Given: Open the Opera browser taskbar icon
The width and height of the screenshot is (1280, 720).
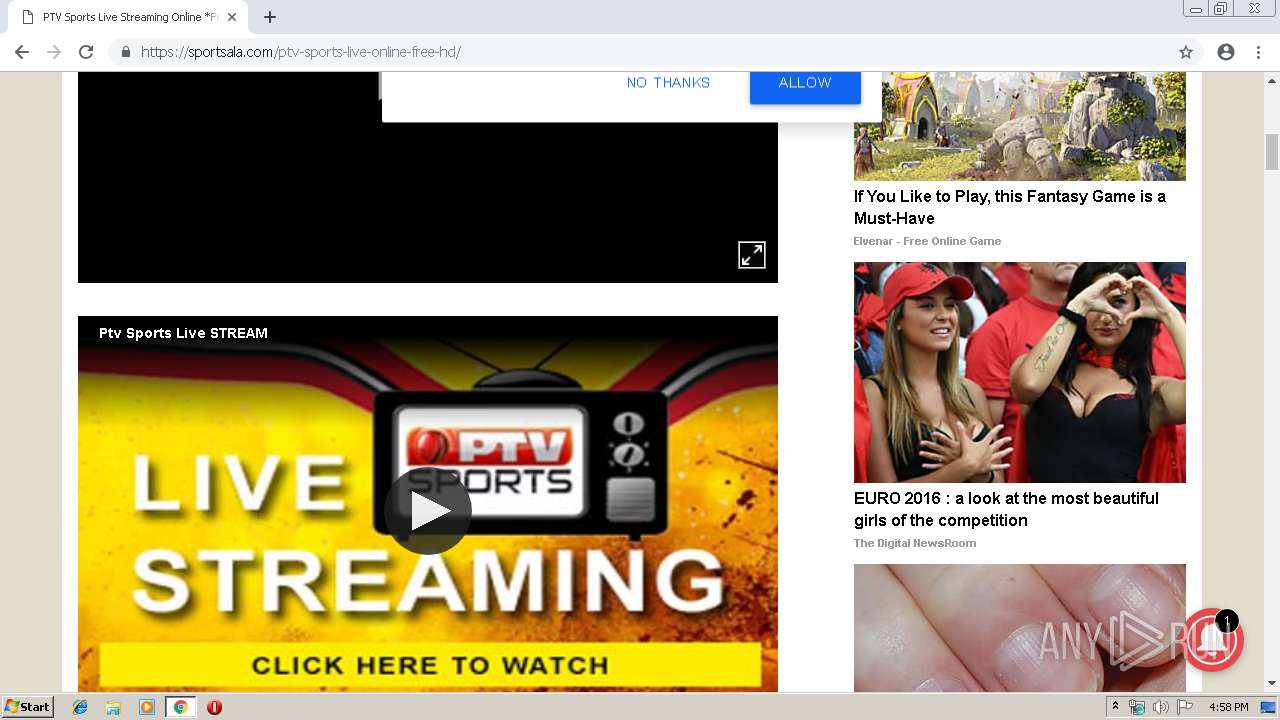Looking at the screenshot, I should [214, 707].
